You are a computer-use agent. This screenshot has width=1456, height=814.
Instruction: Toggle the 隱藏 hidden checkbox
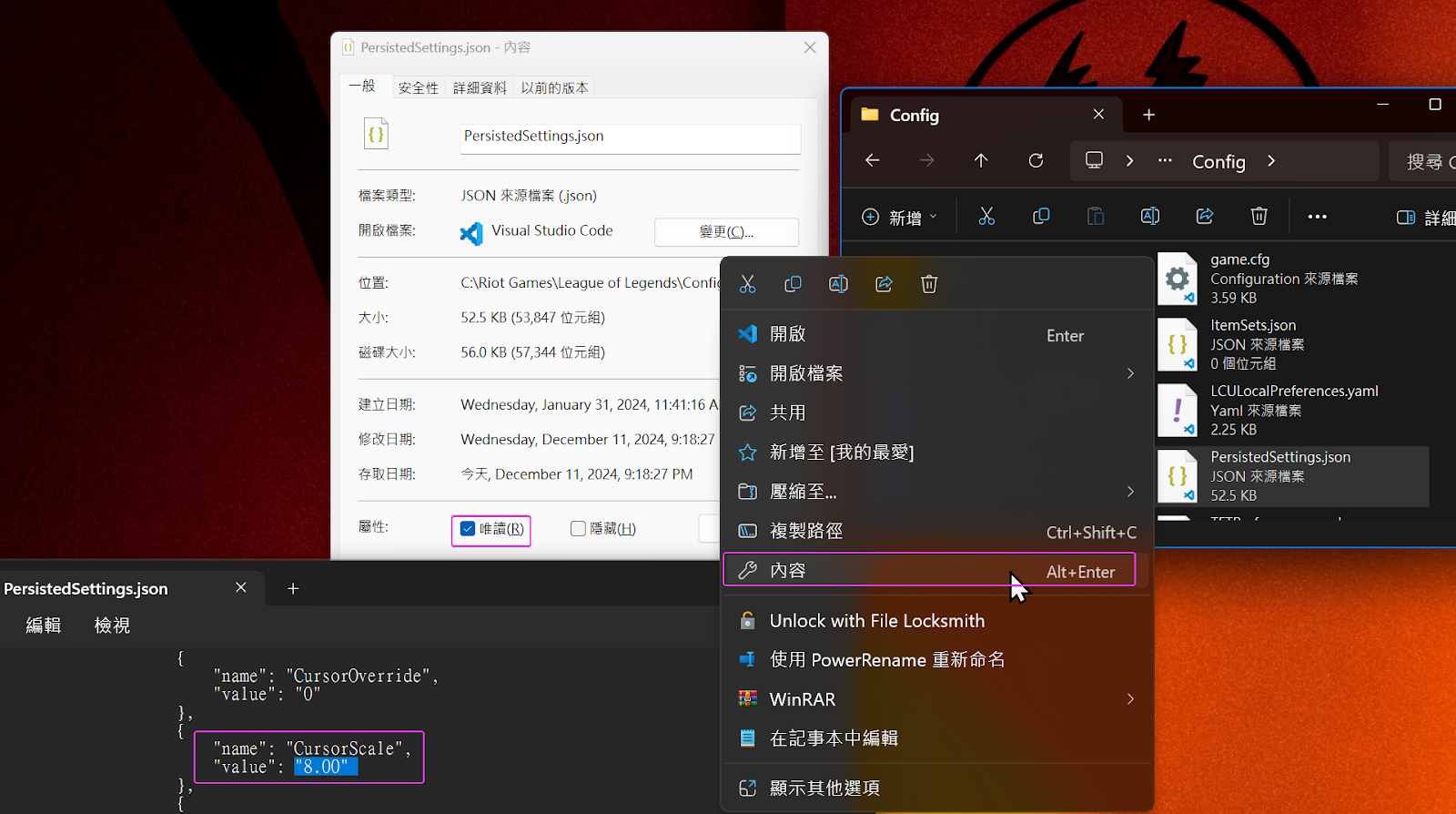click(x=578, y=529)
